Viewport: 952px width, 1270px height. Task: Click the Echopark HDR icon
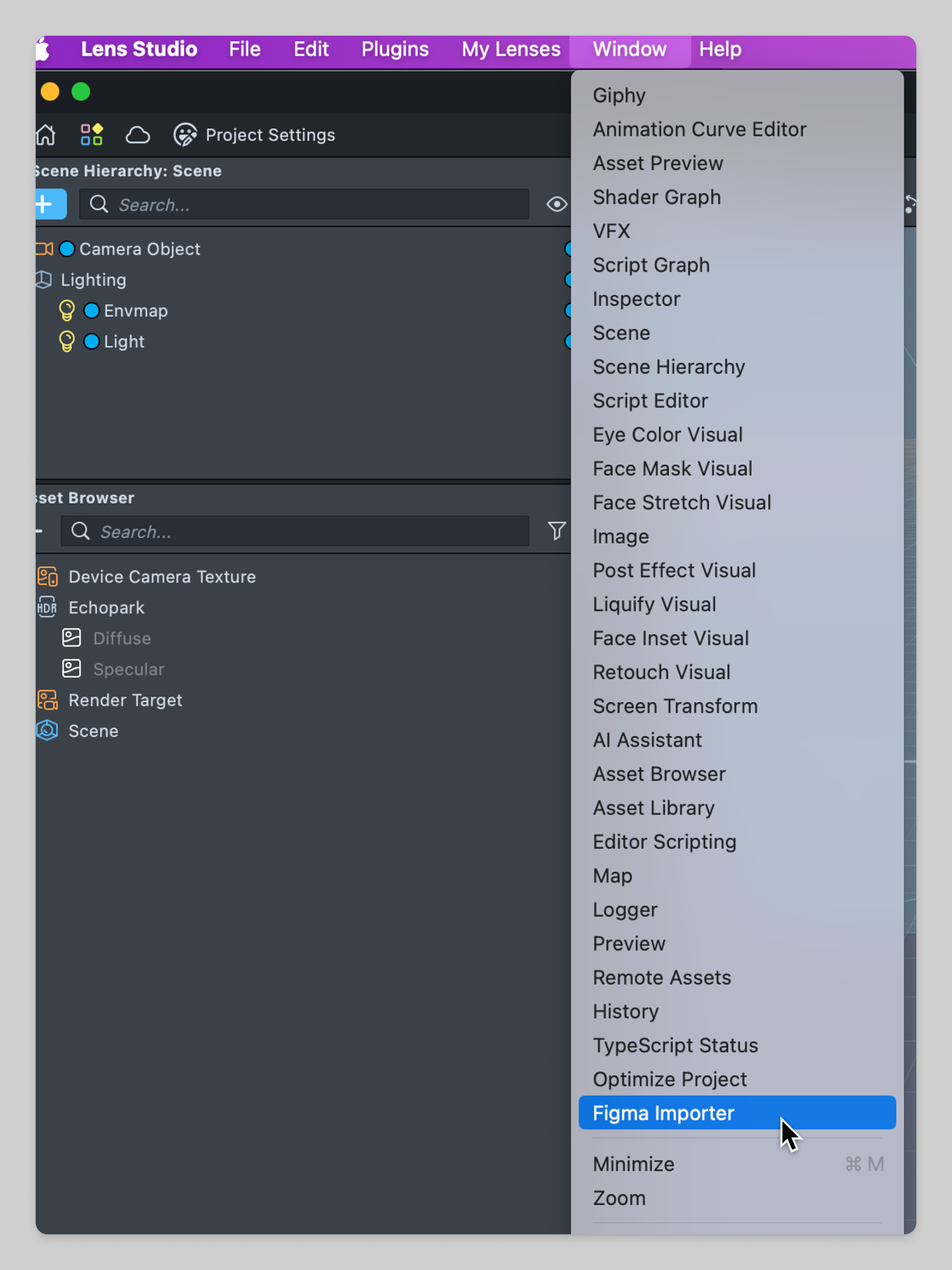pyautogui.click(x=47, y=607)
